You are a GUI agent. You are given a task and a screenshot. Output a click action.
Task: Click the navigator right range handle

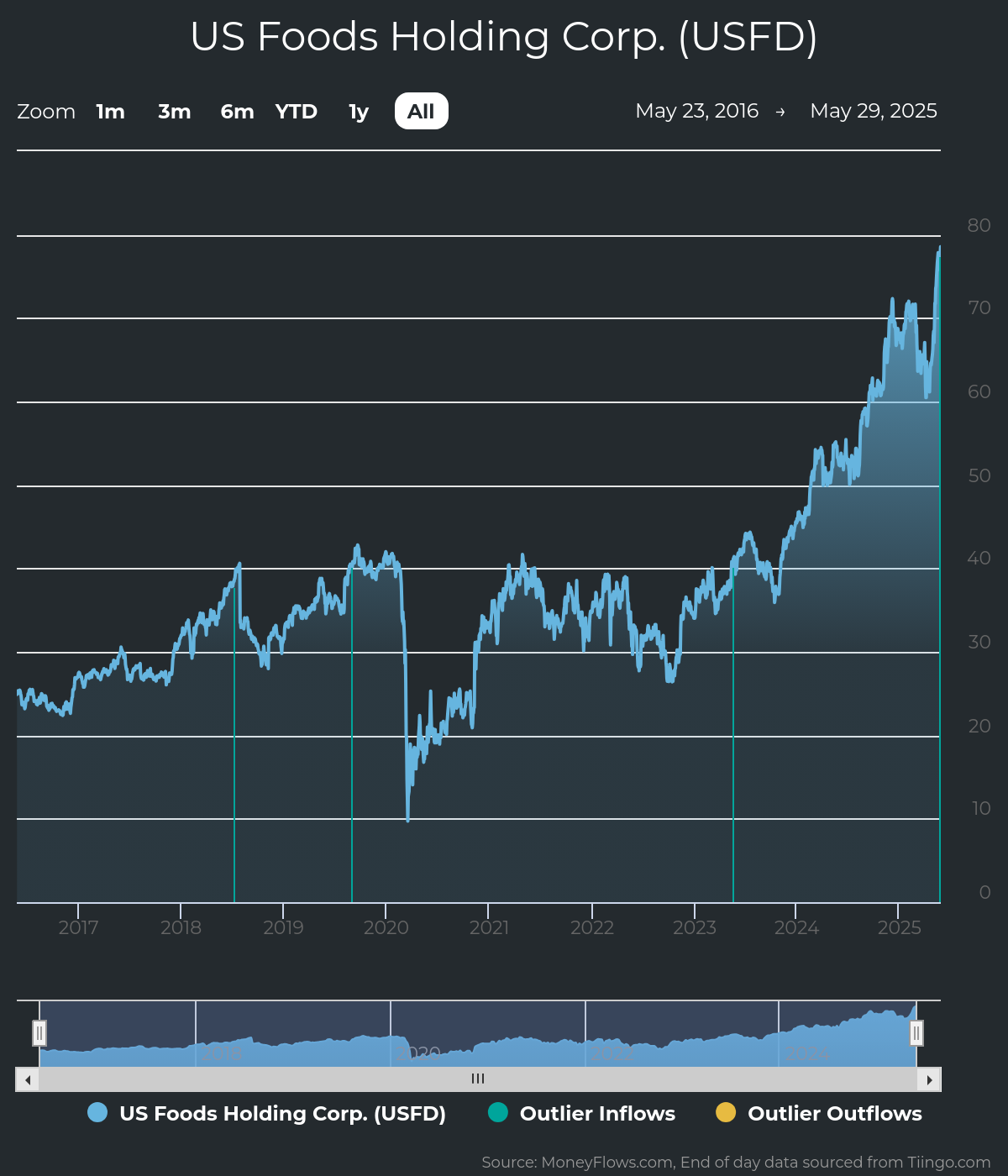tap(916, 1032)
